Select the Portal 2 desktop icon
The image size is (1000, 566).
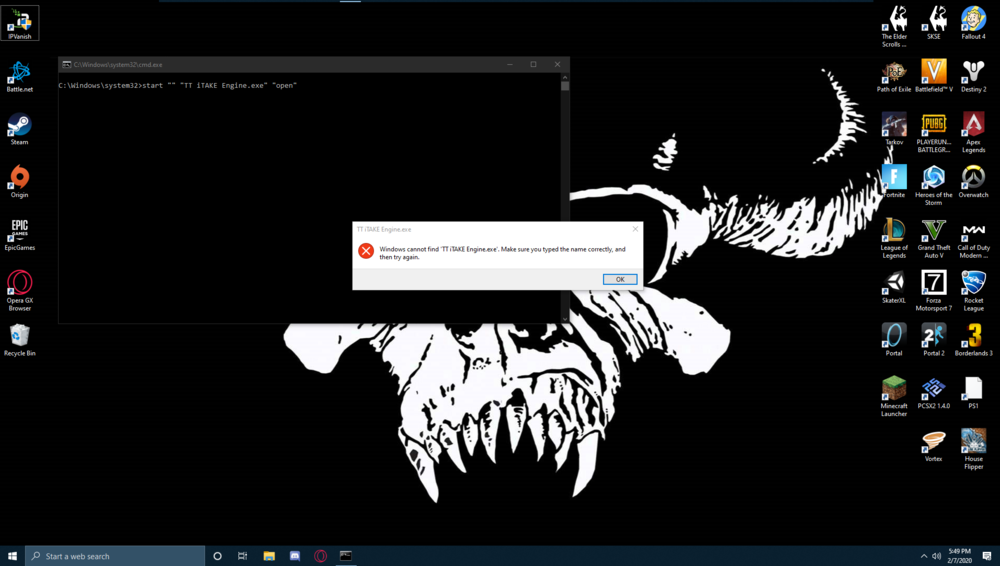pyautogui.click(x=934, y=340)
